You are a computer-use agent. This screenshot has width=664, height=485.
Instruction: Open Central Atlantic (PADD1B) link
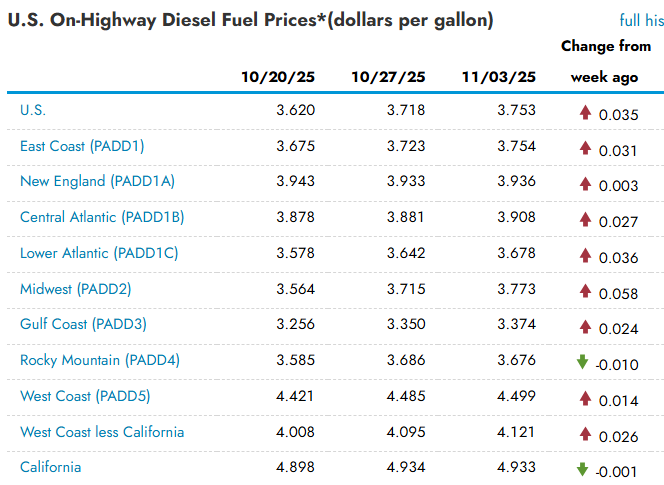pyautogui.click(x=102, y=217)
